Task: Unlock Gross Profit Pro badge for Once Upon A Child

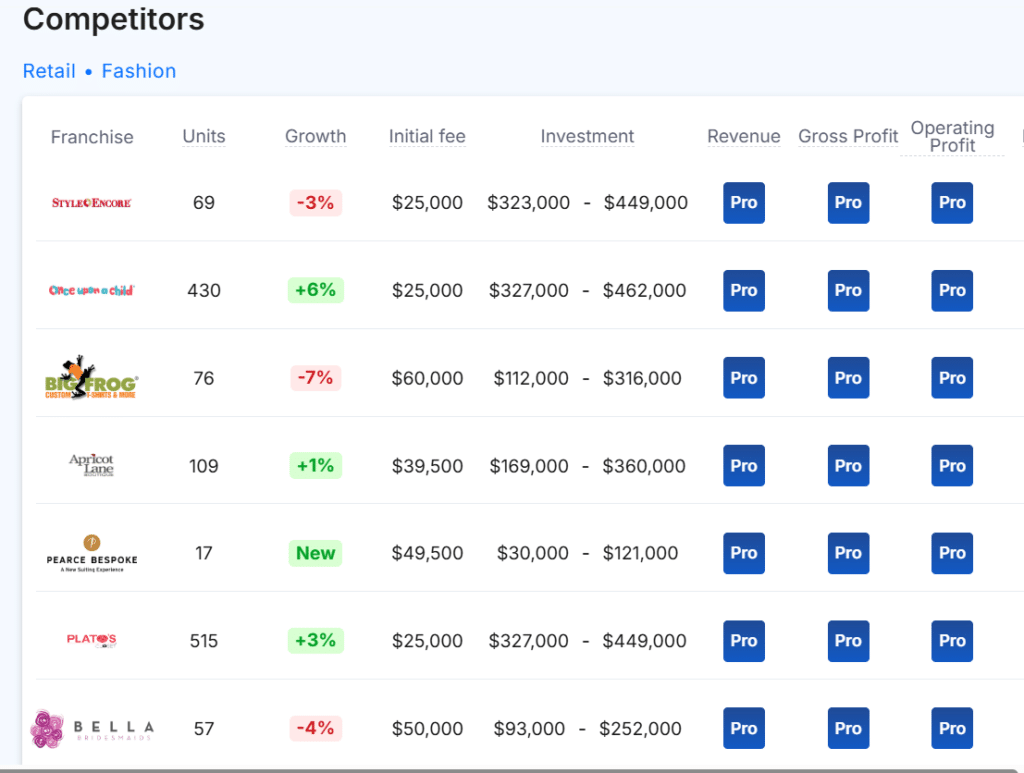Action: tap(848, 291)
